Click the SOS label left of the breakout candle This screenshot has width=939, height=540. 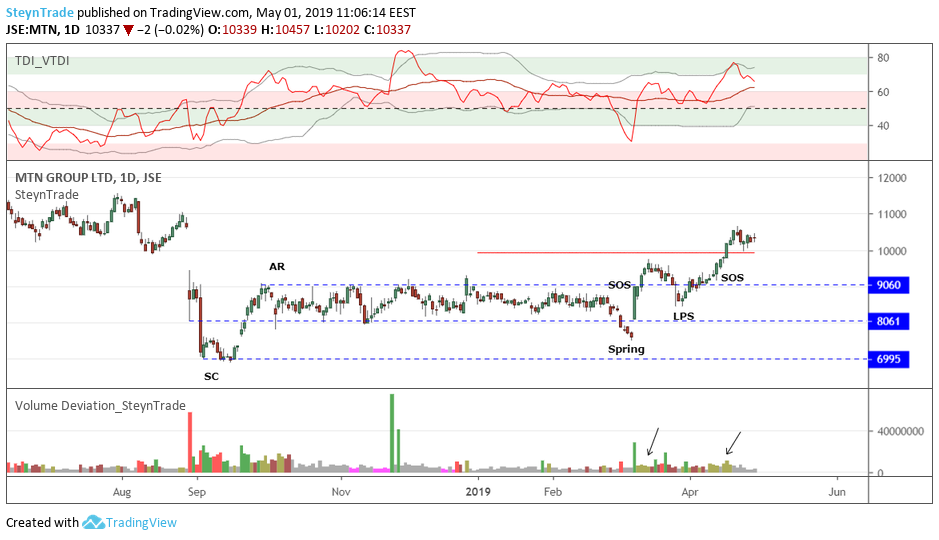click(x=619, y=285)
